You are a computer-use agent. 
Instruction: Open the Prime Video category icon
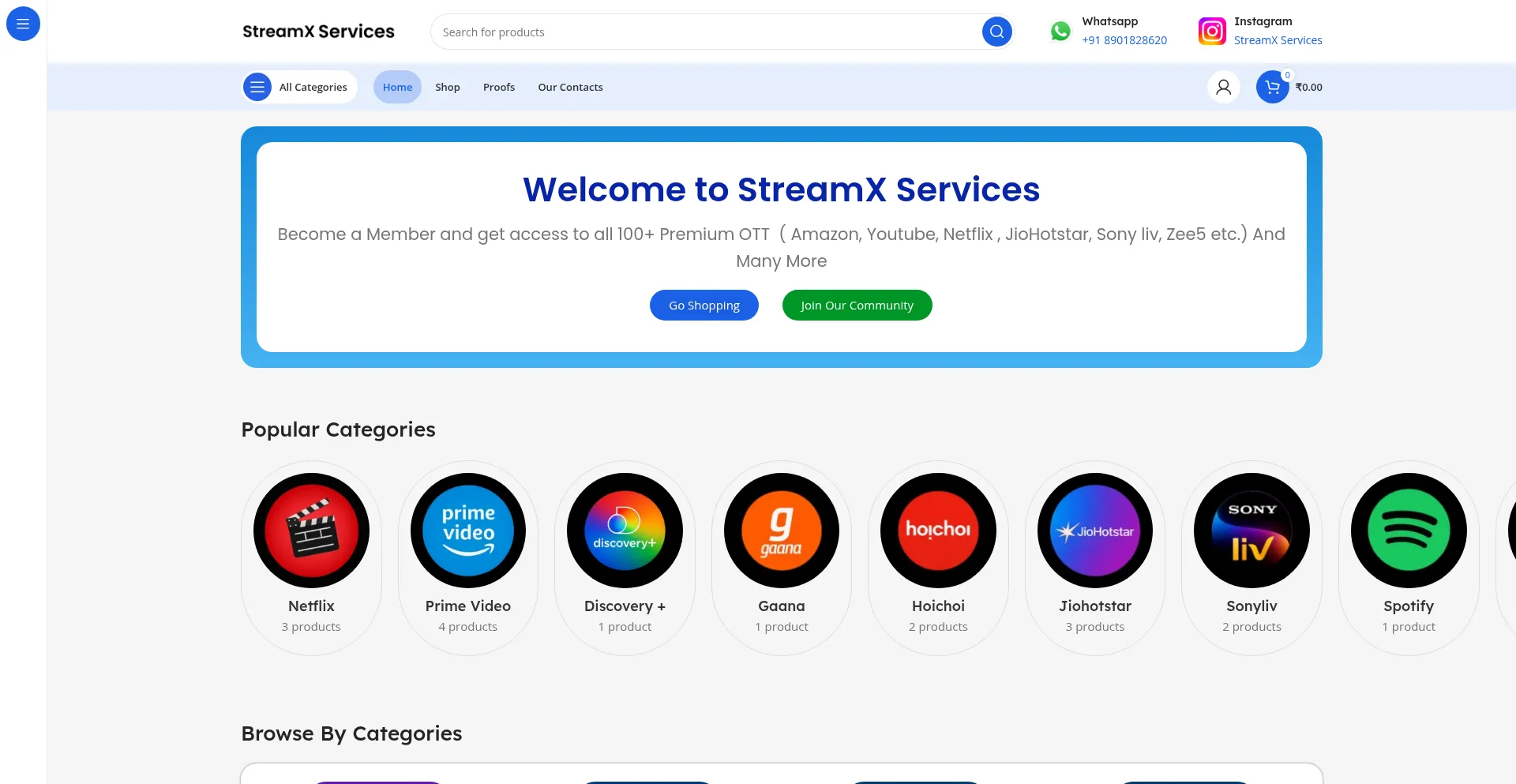(x=468, y=531)
